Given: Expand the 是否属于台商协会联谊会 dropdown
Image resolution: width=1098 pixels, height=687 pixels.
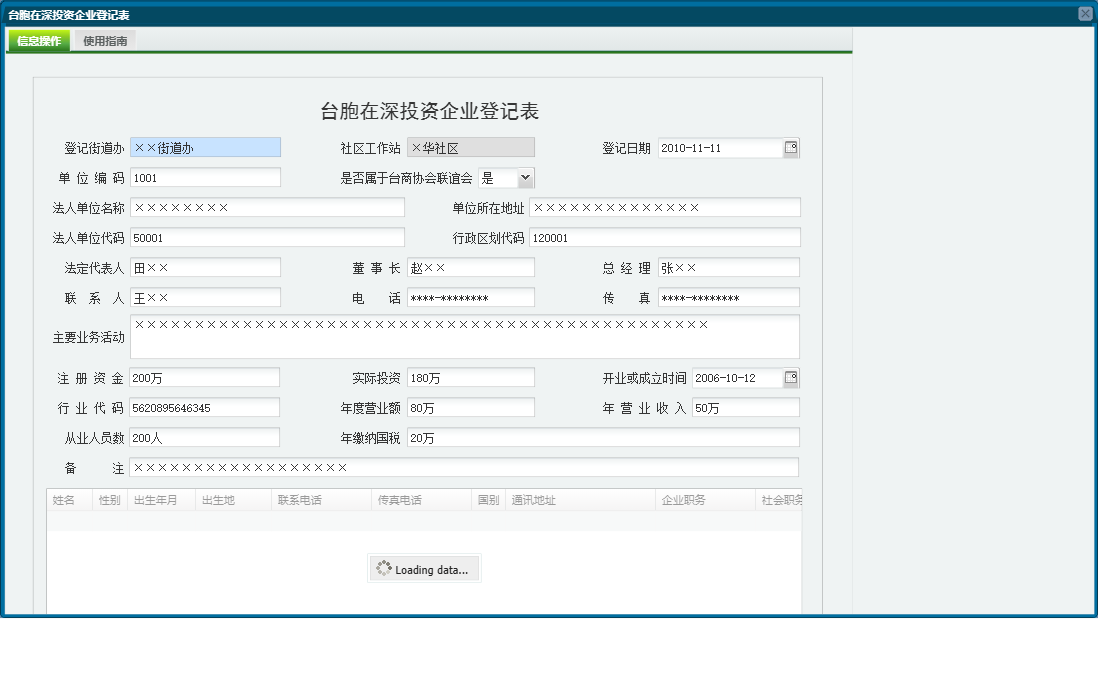Looking at the screenshot, I should pos(526,177).
